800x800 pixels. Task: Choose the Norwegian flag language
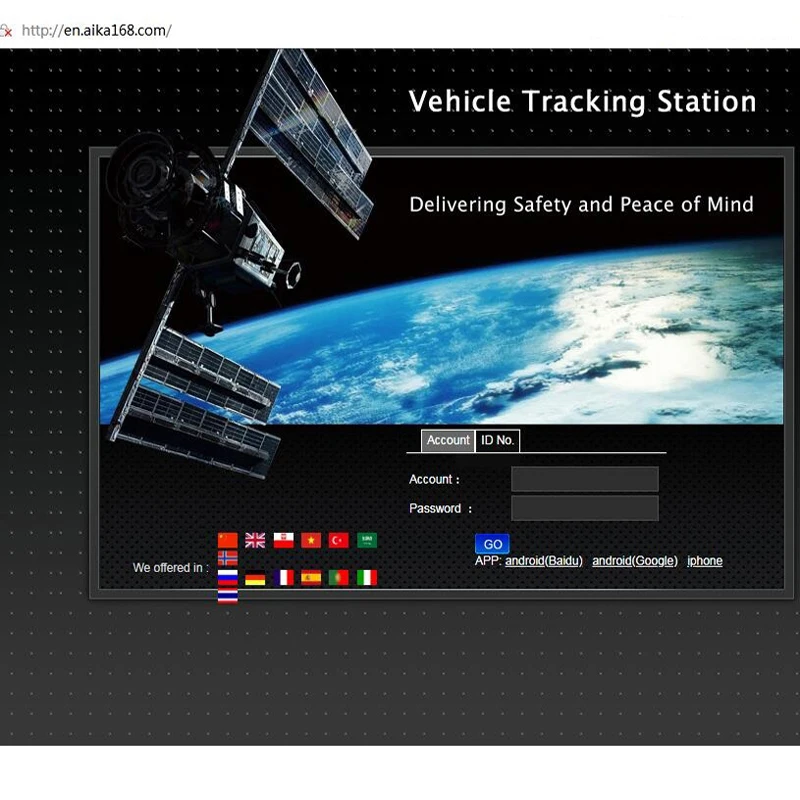(x=228, y=558)
